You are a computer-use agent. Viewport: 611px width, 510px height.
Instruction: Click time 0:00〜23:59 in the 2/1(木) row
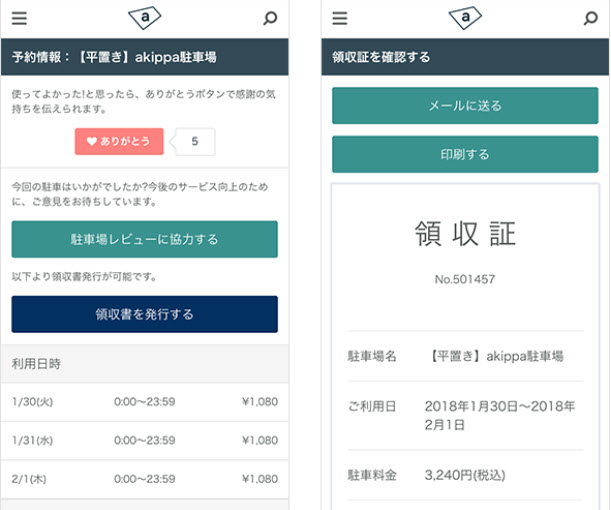145,479
